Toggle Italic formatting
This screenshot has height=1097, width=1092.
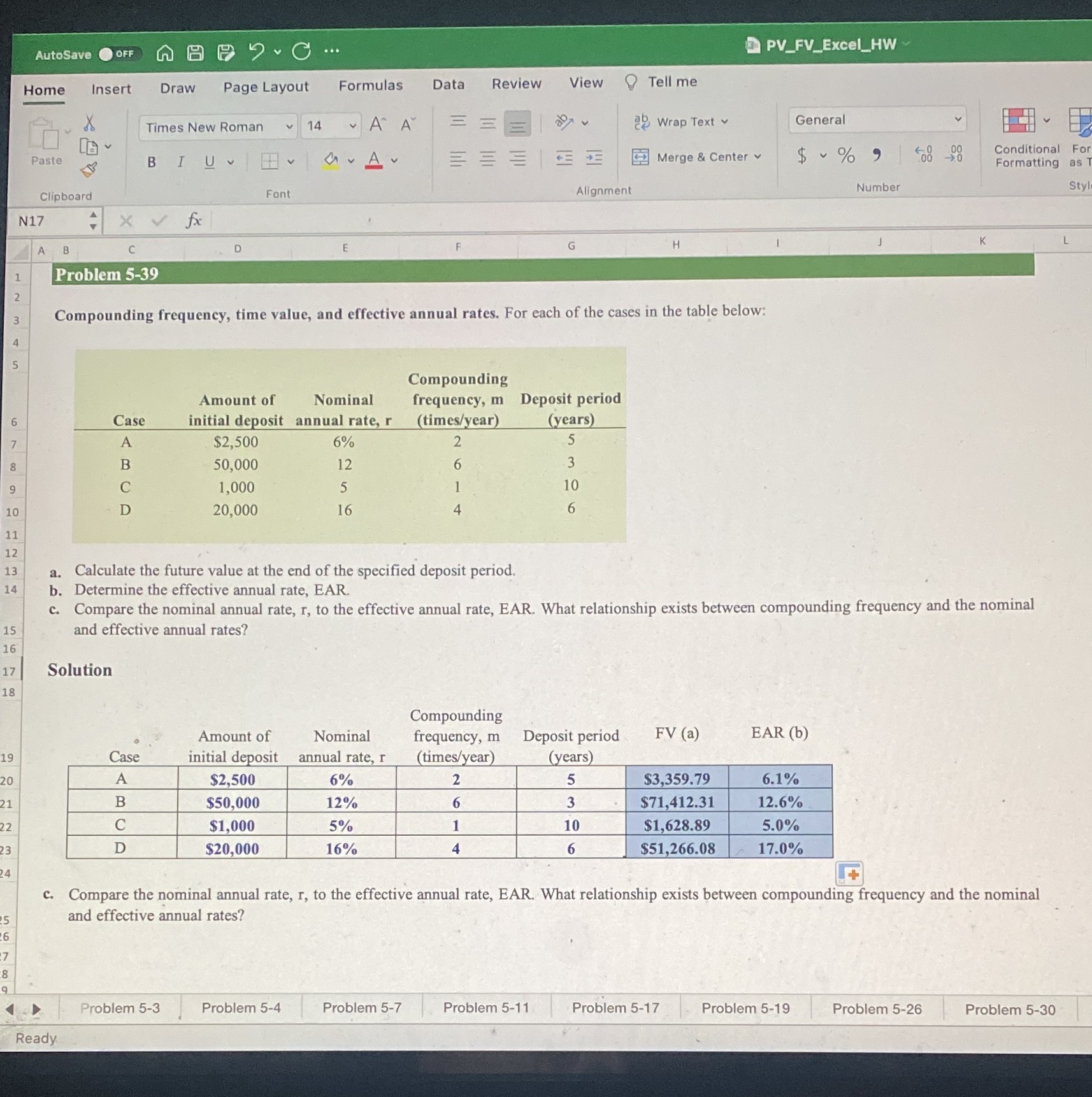click(x=181, y=162)
